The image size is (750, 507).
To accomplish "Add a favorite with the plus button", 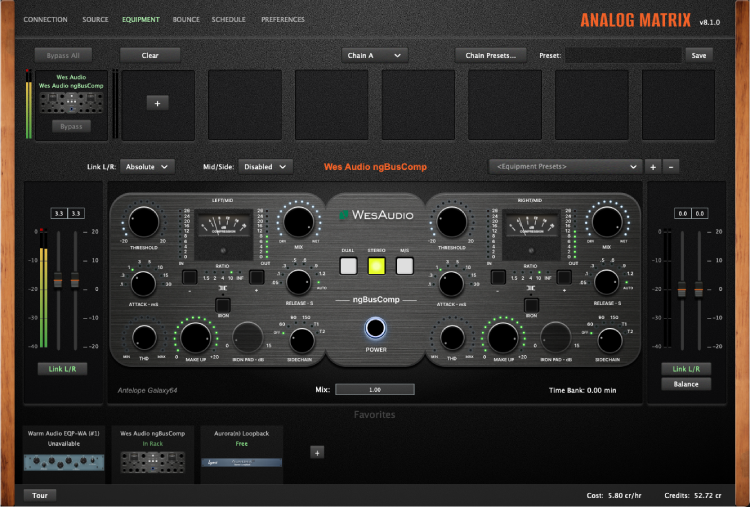I will pos(317,452).
